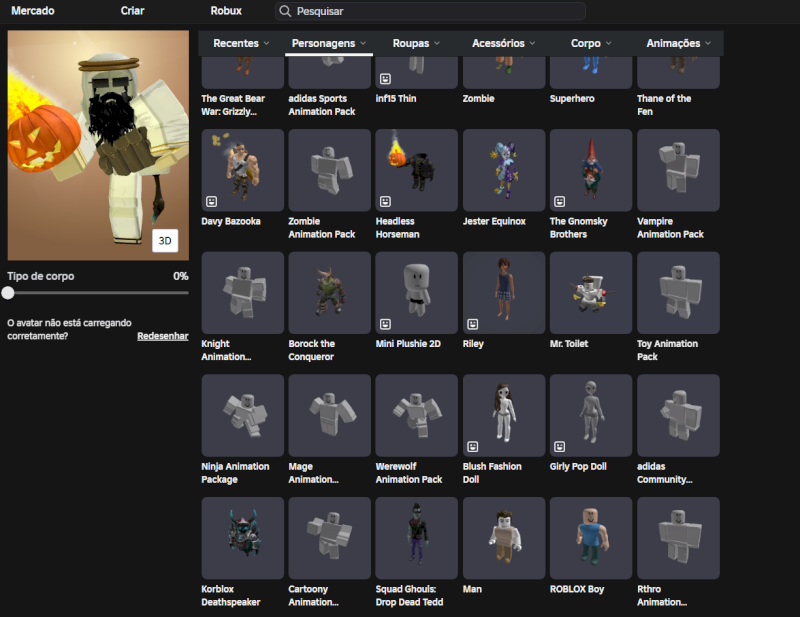Screen dimensions: 800x617
Task: Click the Tipo de corpo slider handle
Action: click(x=8, y=293)
